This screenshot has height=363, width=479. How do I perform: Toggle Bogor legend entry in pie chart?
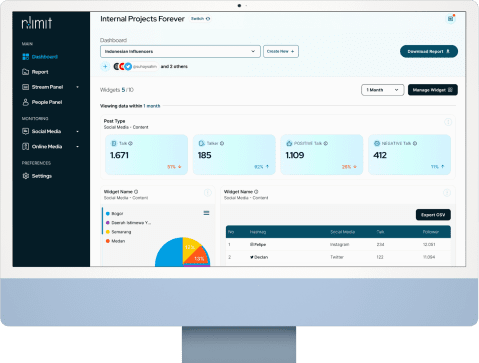(114, 213)
